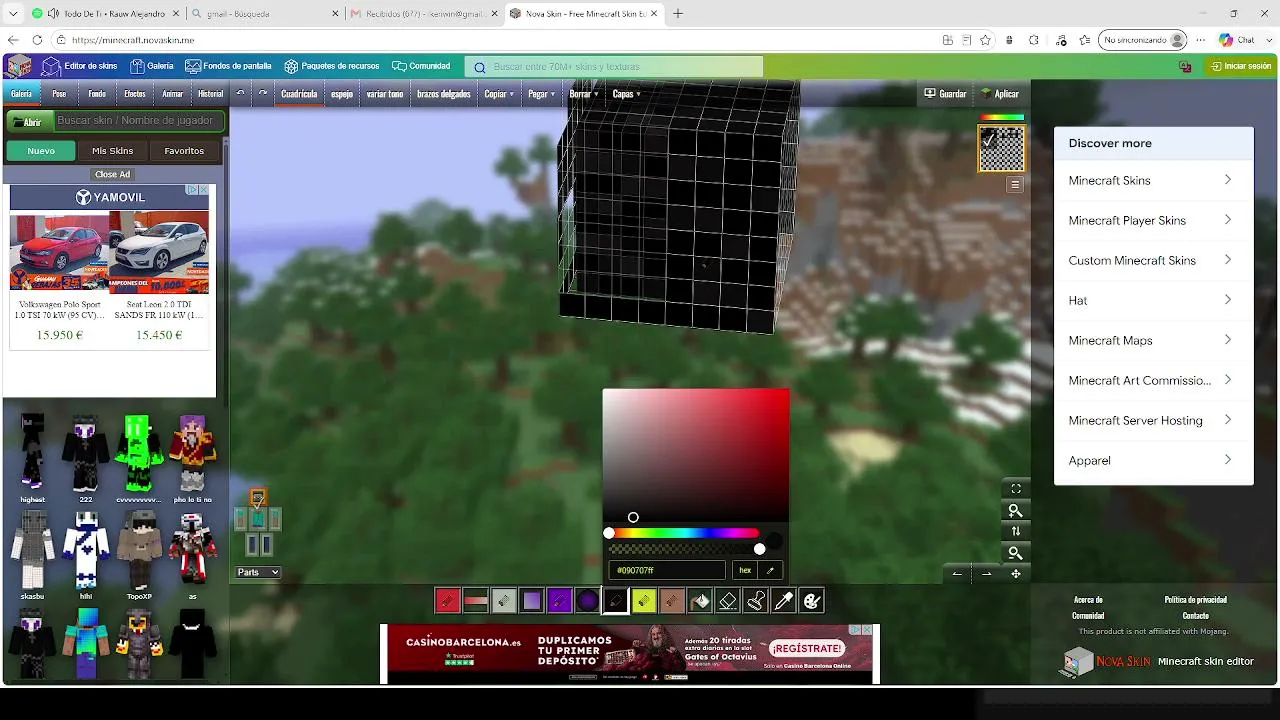Click the lower magnifier zoom icon
The width and height of the screenshot is (1280, 720).
click(1016, 553)
